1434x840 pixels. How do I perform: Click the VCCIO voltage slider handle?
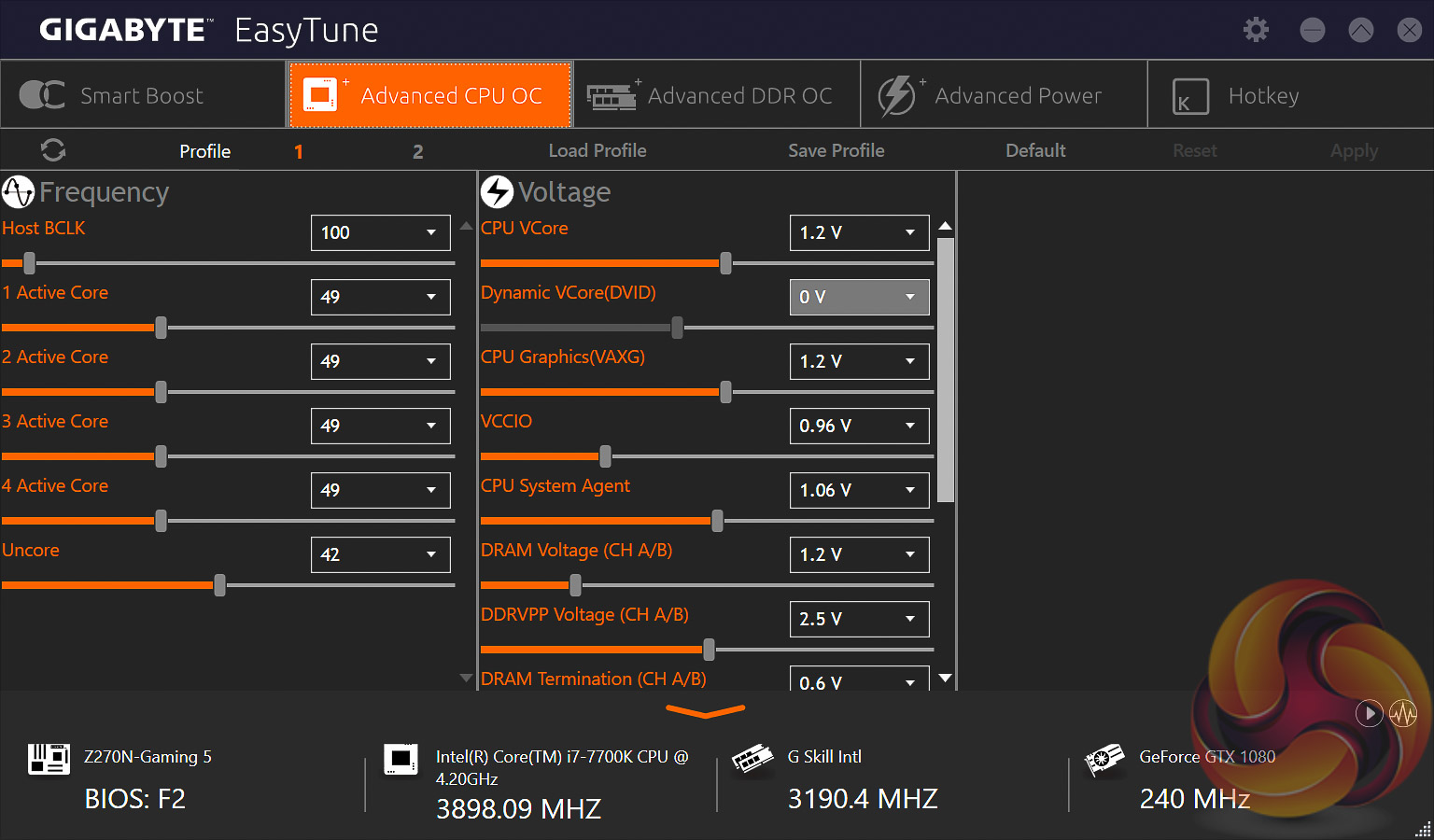pyautogui.click(x=606, y=456)
